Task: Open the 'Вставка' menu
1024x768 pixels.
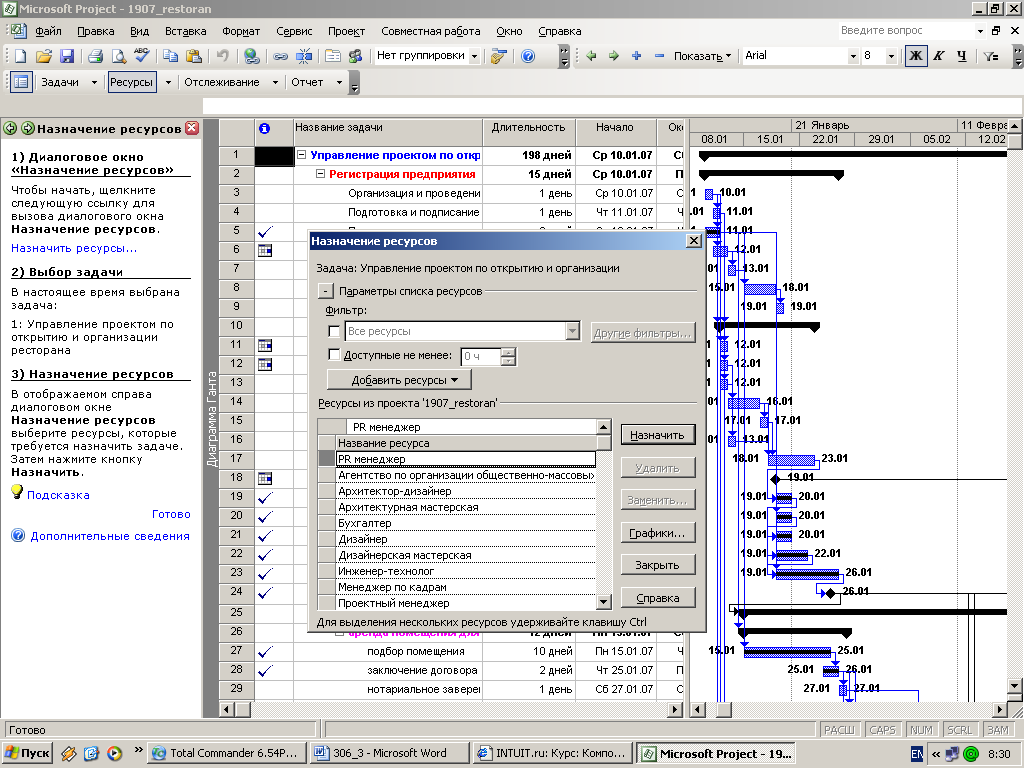Action: click(x=185, y=31)
